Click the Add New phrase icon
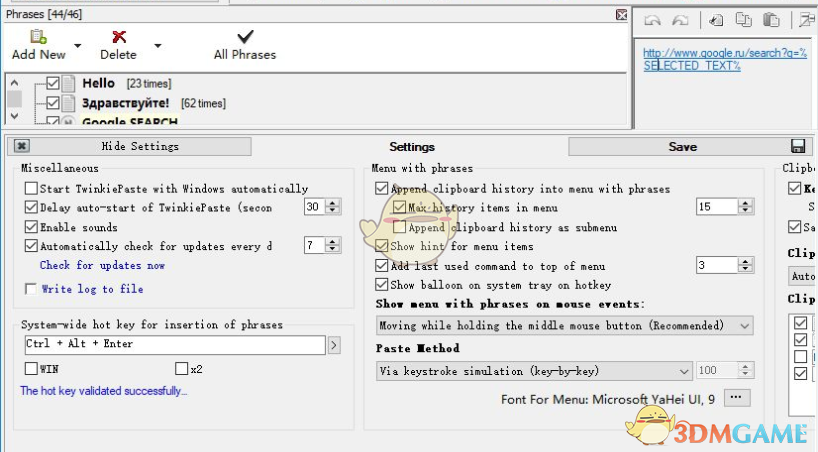Screen dimensions: 818x452 pos(38,37)
